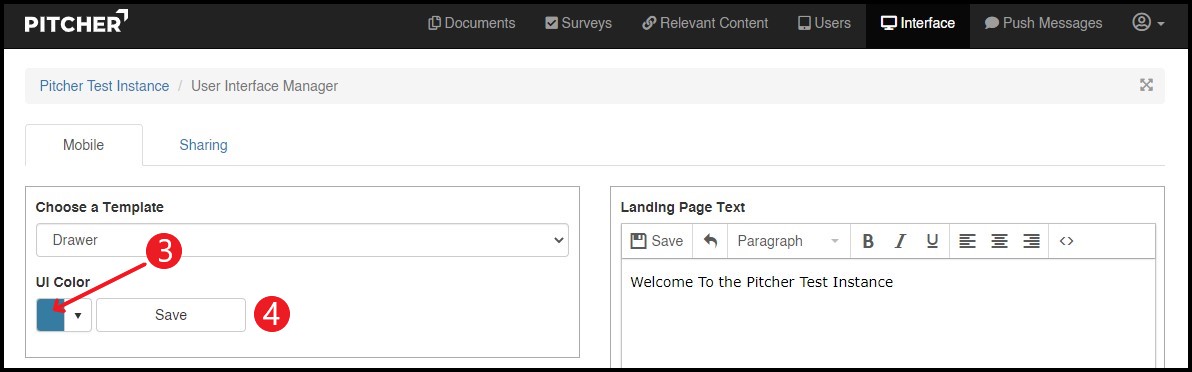Screen dimensions: 1192x372
Task: Open the UI Color dropdown arrow
Action: (x=78, y=315)
